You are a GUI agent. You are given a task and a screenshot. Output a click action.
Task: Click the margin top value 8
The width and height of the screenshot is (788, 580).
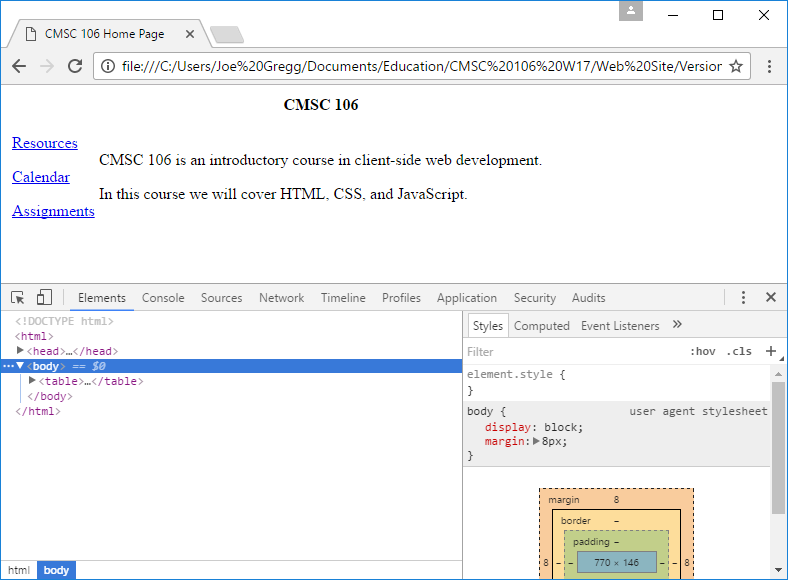(616, 500)
